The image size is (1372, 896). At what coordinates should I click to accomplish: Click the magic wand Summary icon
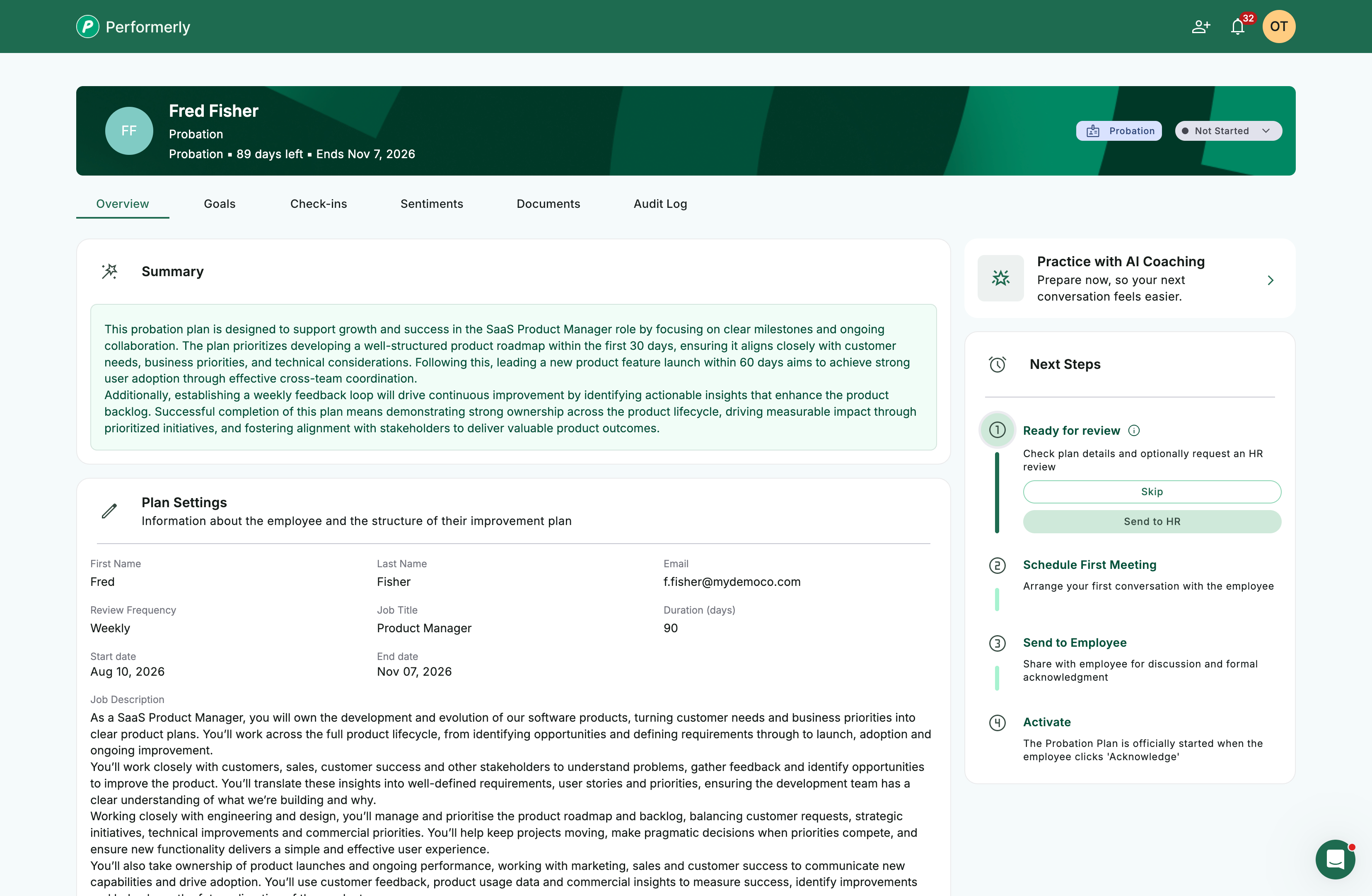(x=109, y=271)
